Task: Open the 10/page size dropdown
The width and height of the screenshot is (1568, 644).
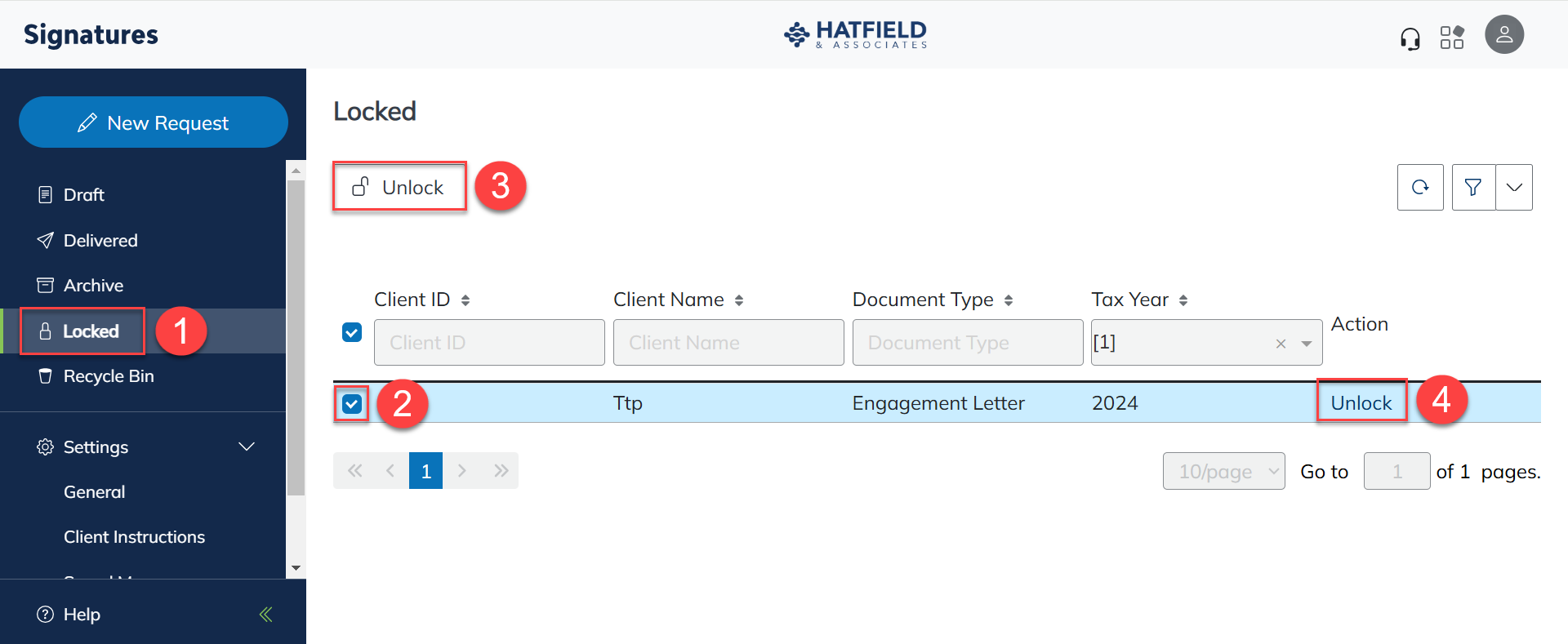Action: click(x=1223, y=471)
